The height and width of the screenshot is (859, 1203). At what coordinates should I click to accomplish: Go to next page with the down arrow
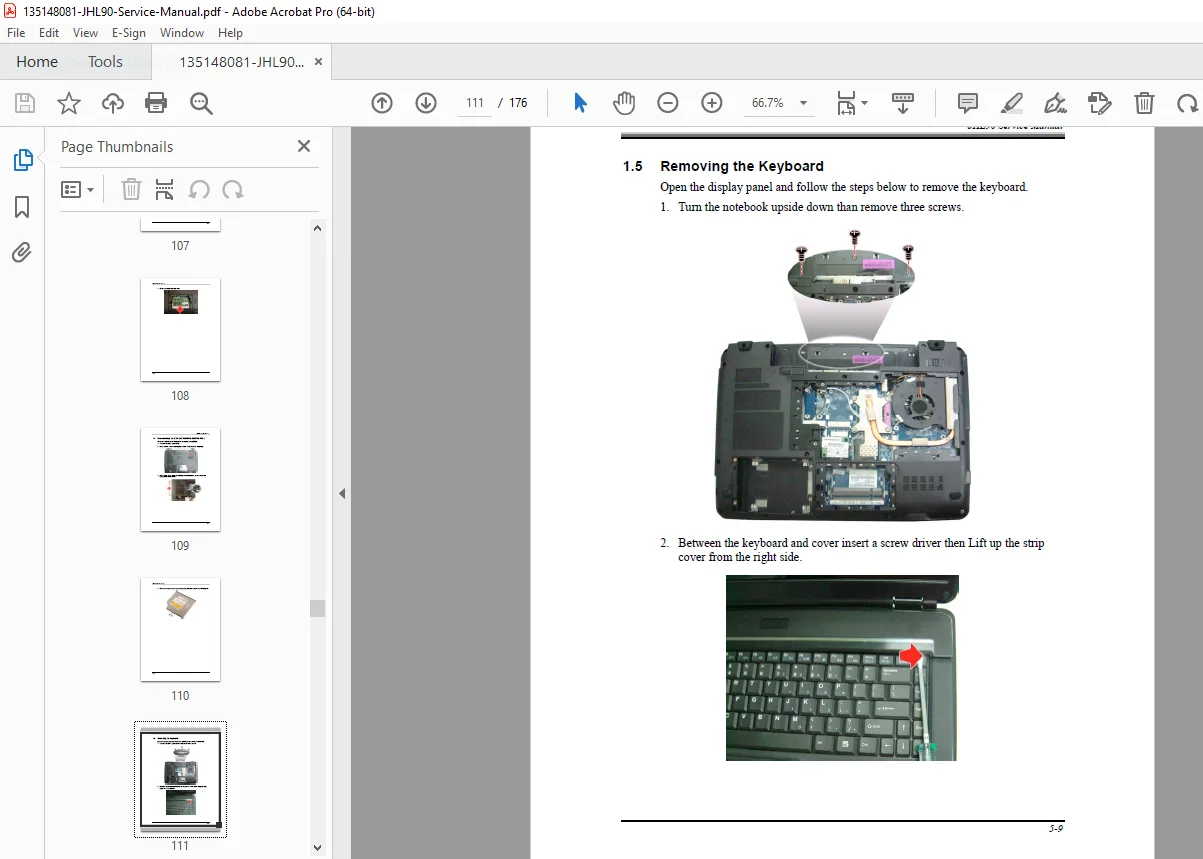426,103
